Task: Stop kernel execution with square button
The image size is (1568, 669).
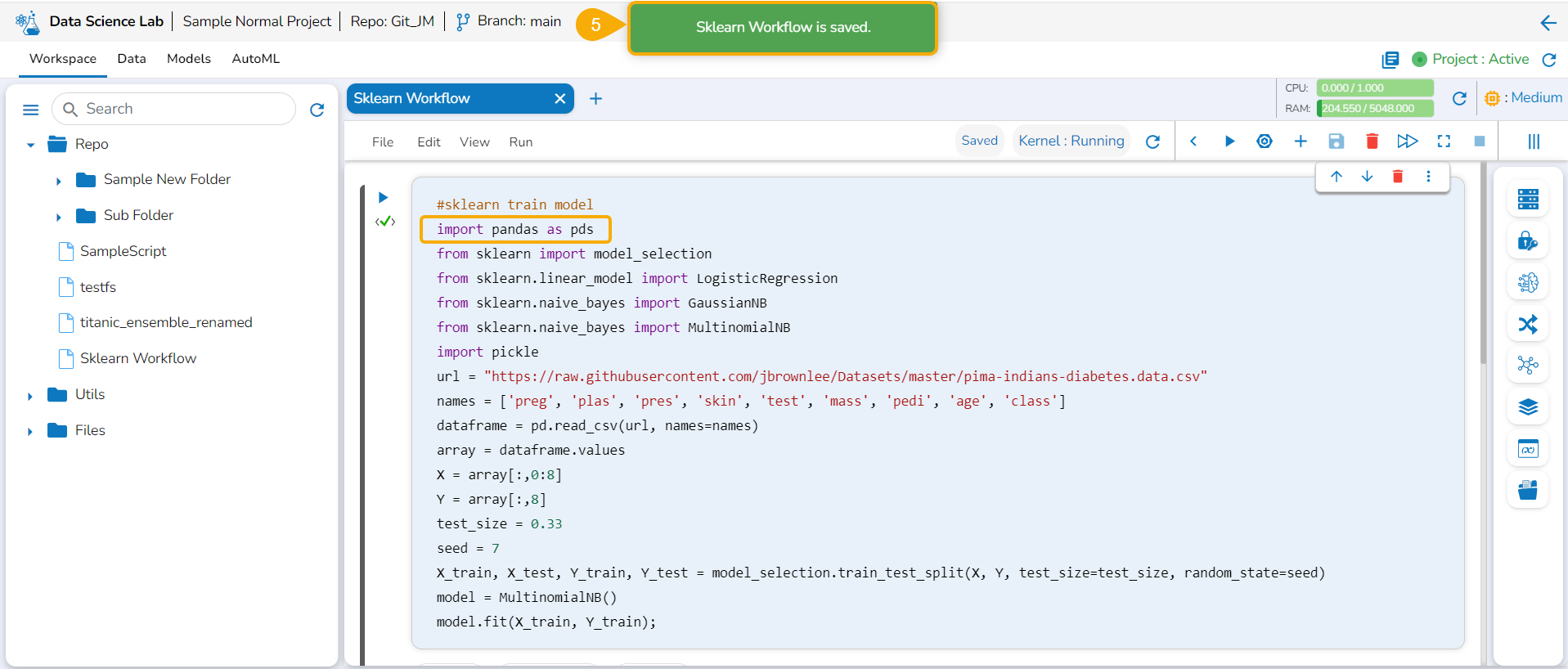Action: point(1479,141)
